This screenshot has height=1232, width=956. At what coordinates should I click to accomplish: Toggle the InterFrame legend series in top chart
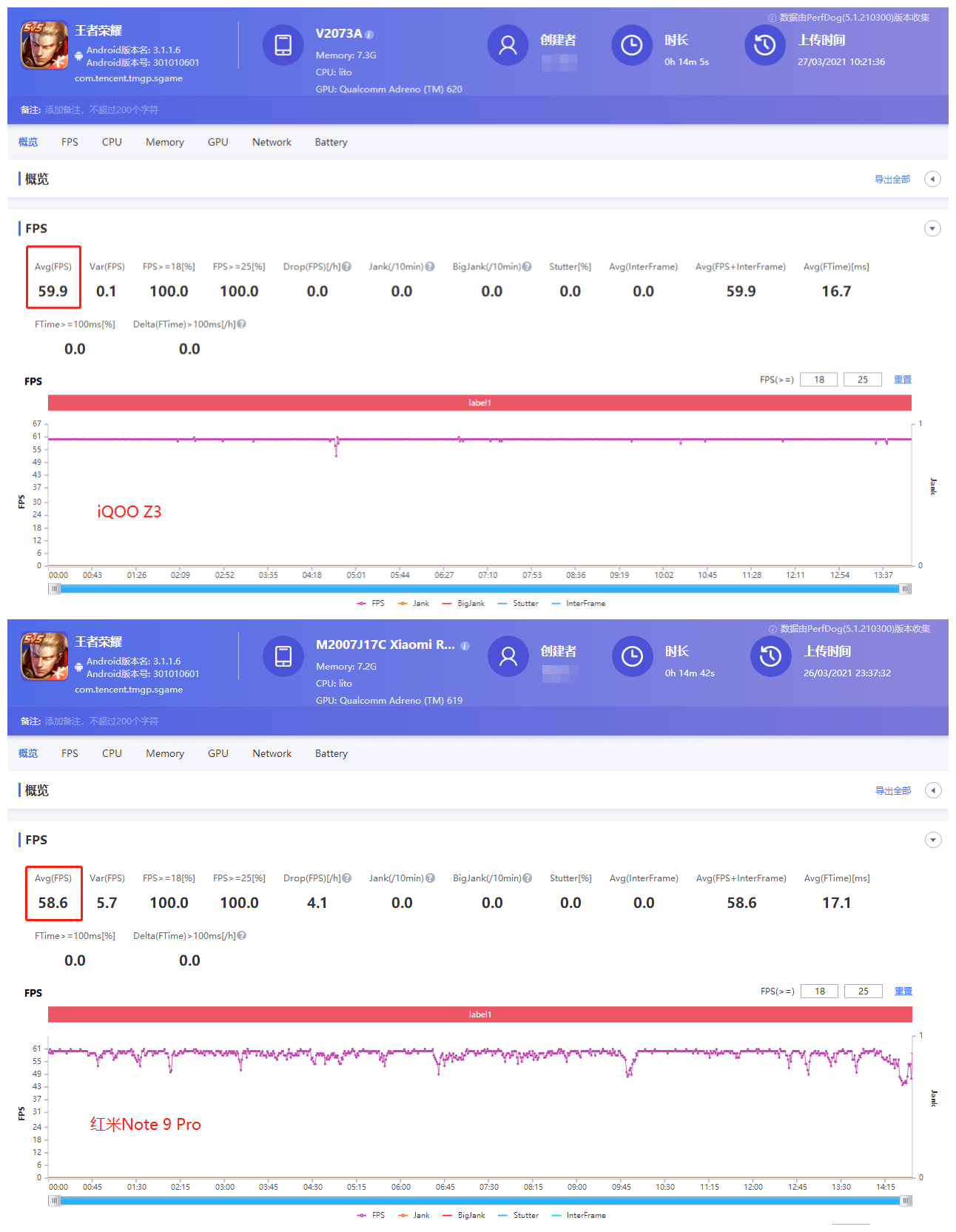pos(579,604)
